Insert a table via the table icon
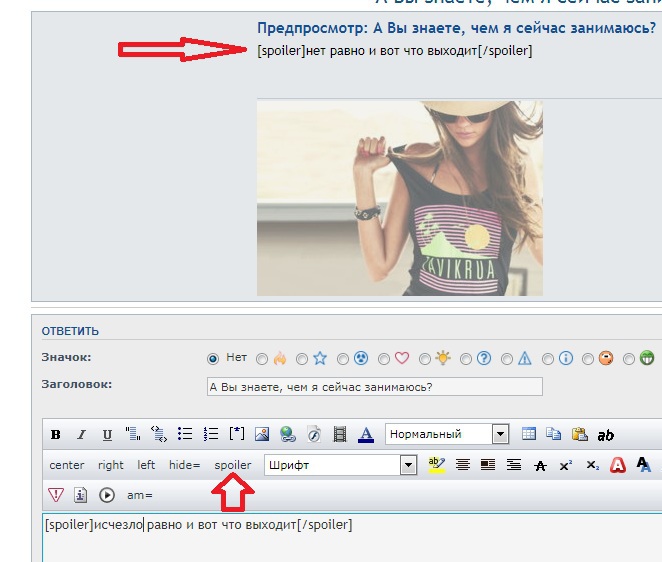The height and width of the screenshot is (562, 662). (x=529, y=435)
